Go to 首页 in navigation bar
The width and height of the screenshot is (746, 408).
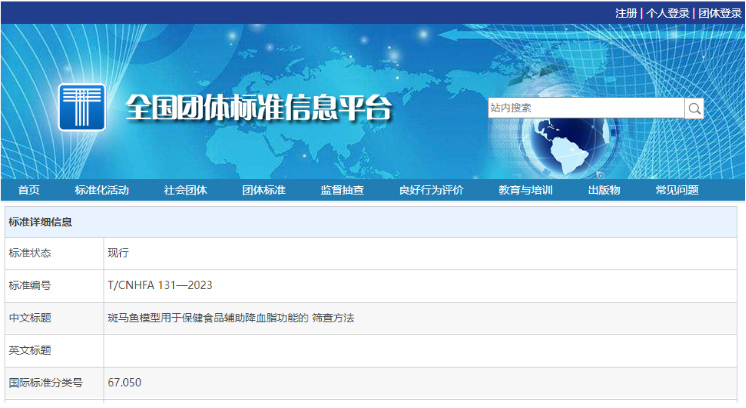[x=29, y=190]
